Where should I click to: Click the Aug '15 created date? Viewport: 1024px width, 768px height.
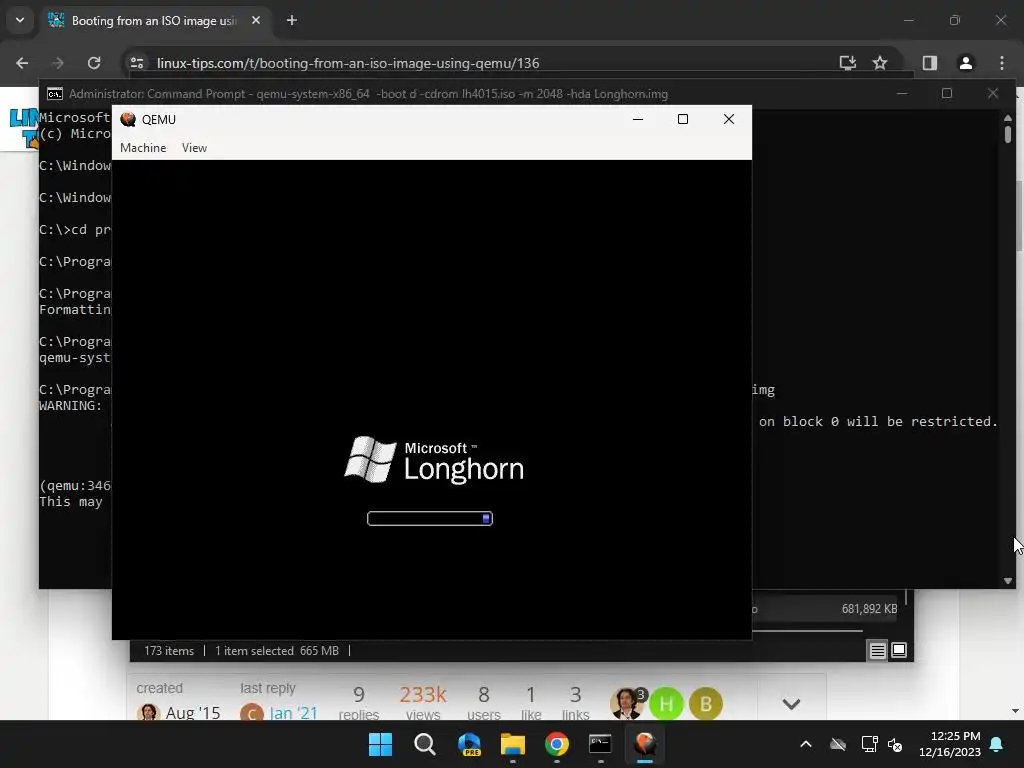click(193, 712)
